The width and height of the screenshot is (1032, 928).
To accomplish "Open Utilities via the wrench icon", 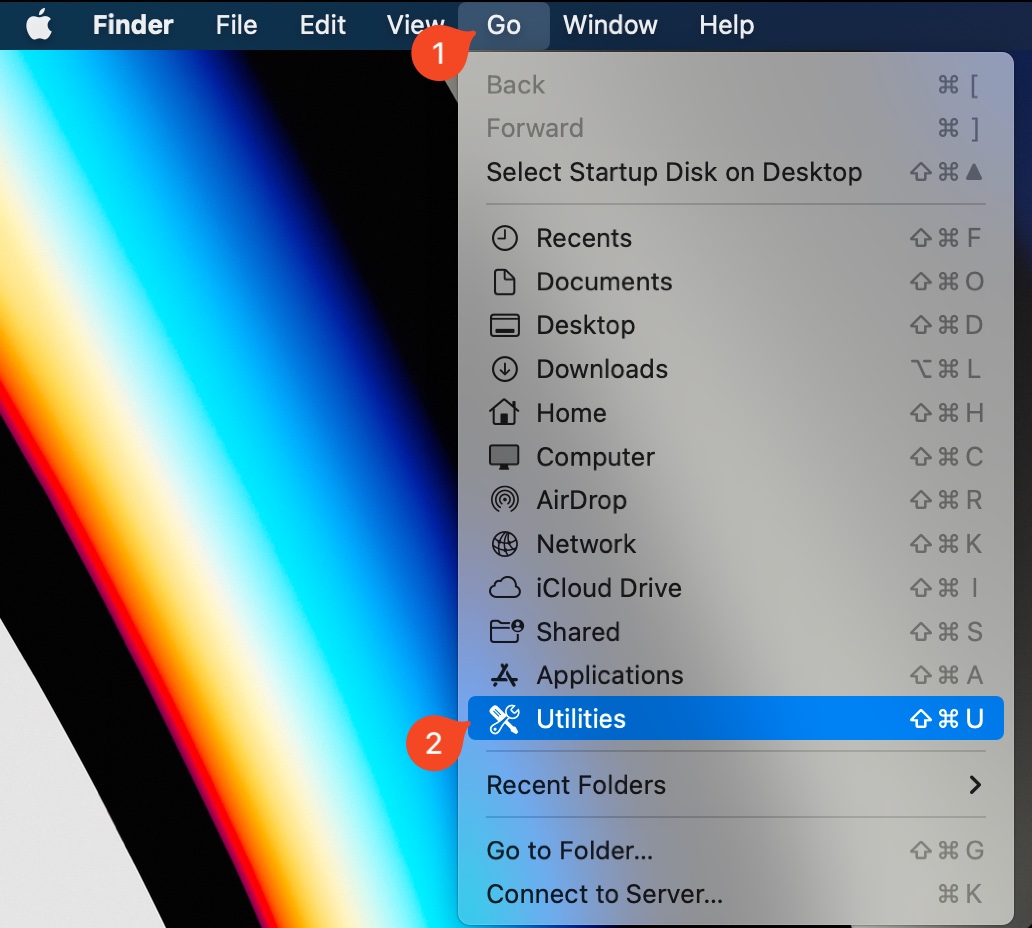I will [x=505, y=718].
